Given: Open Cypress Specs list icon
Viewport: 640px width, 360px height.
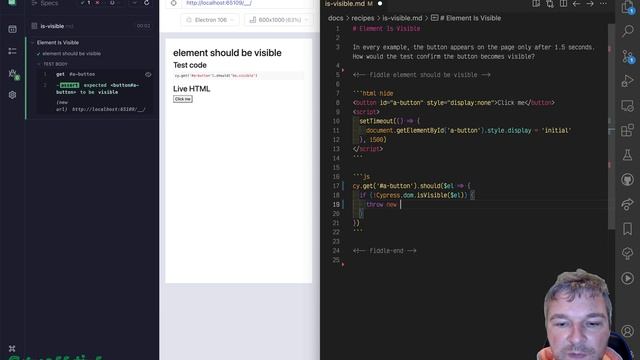Looking at the screenshot, I should coord(12,51).
